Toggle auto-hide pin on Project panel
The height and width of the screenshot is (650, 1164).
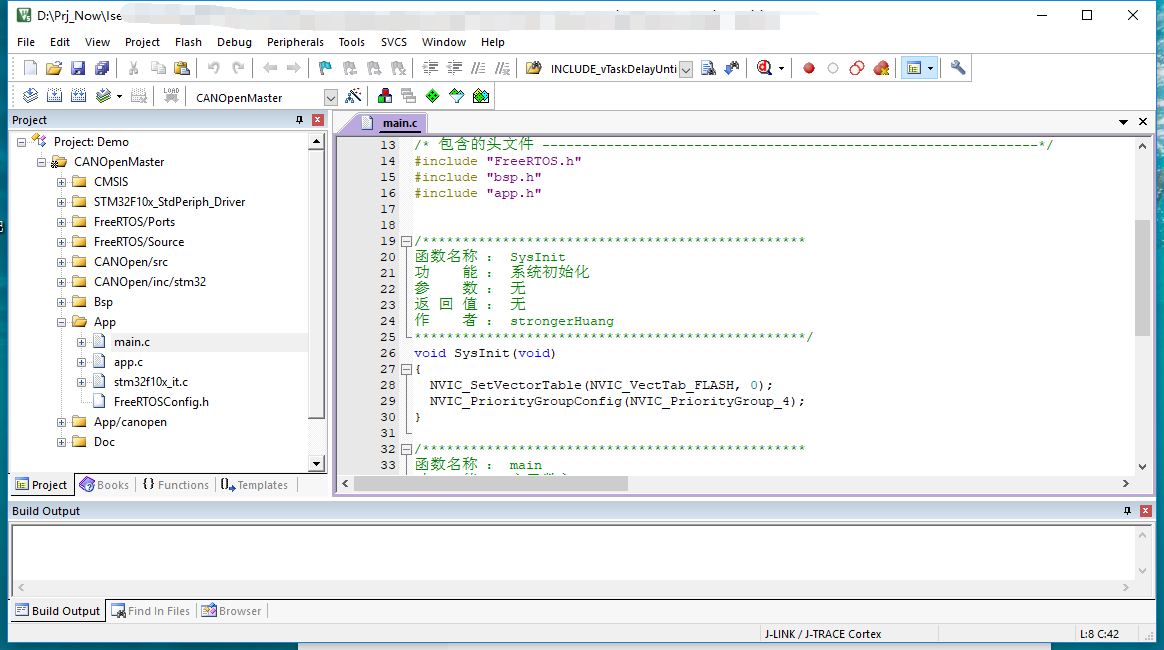[299, 120]
